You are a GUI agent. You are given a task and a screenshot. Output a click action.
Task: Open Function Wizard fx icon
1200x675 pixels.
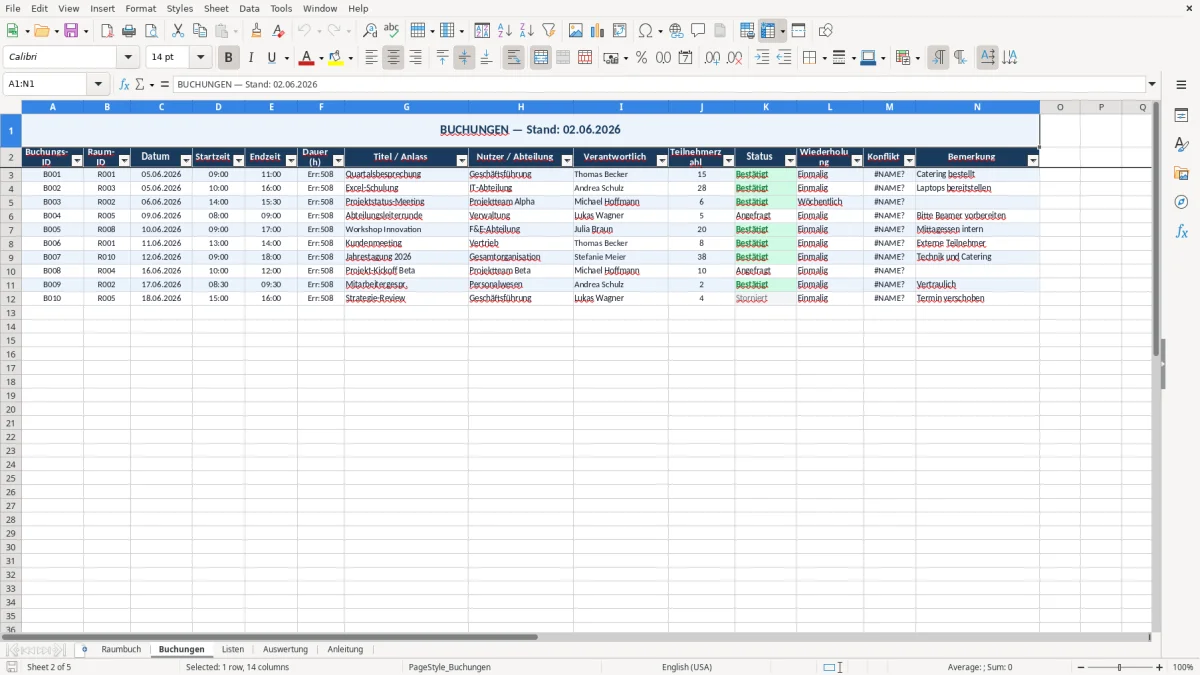125,84
